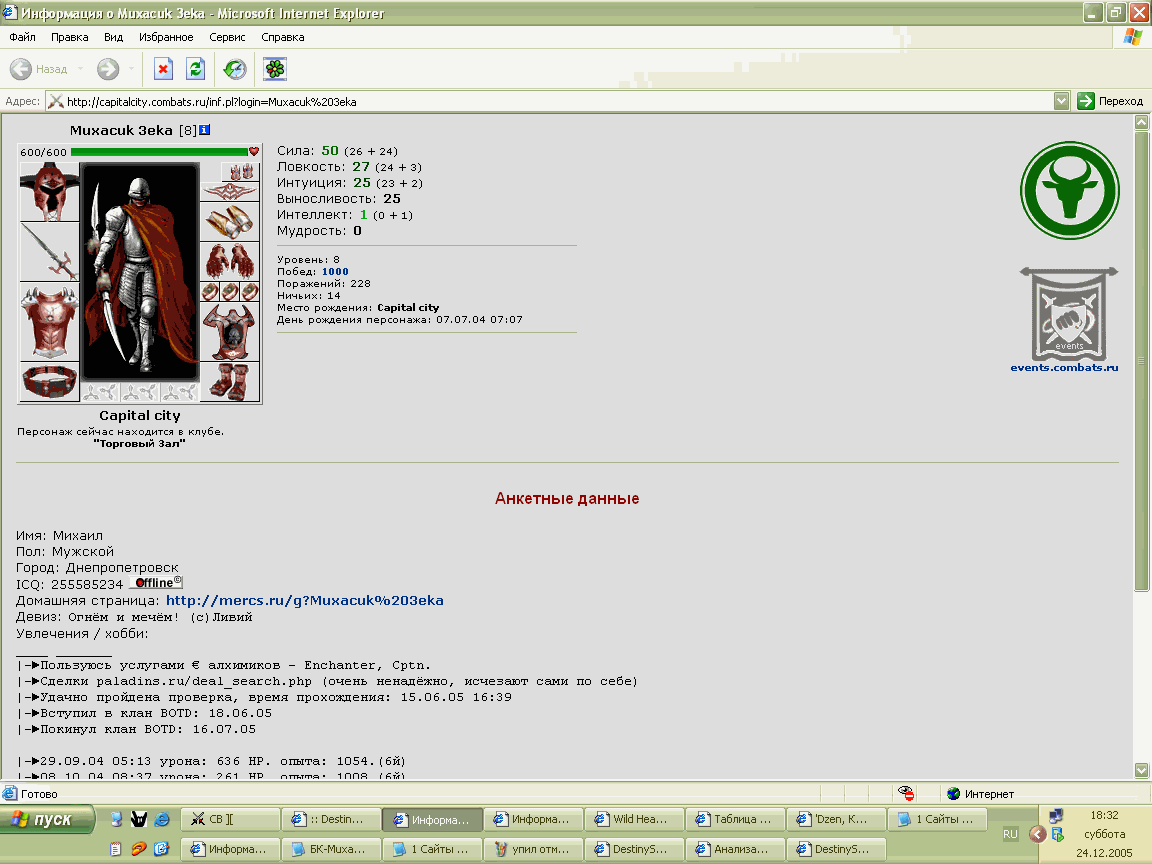Click the Переход go button
This screenshot has width=1152, height=864.
1110,101
